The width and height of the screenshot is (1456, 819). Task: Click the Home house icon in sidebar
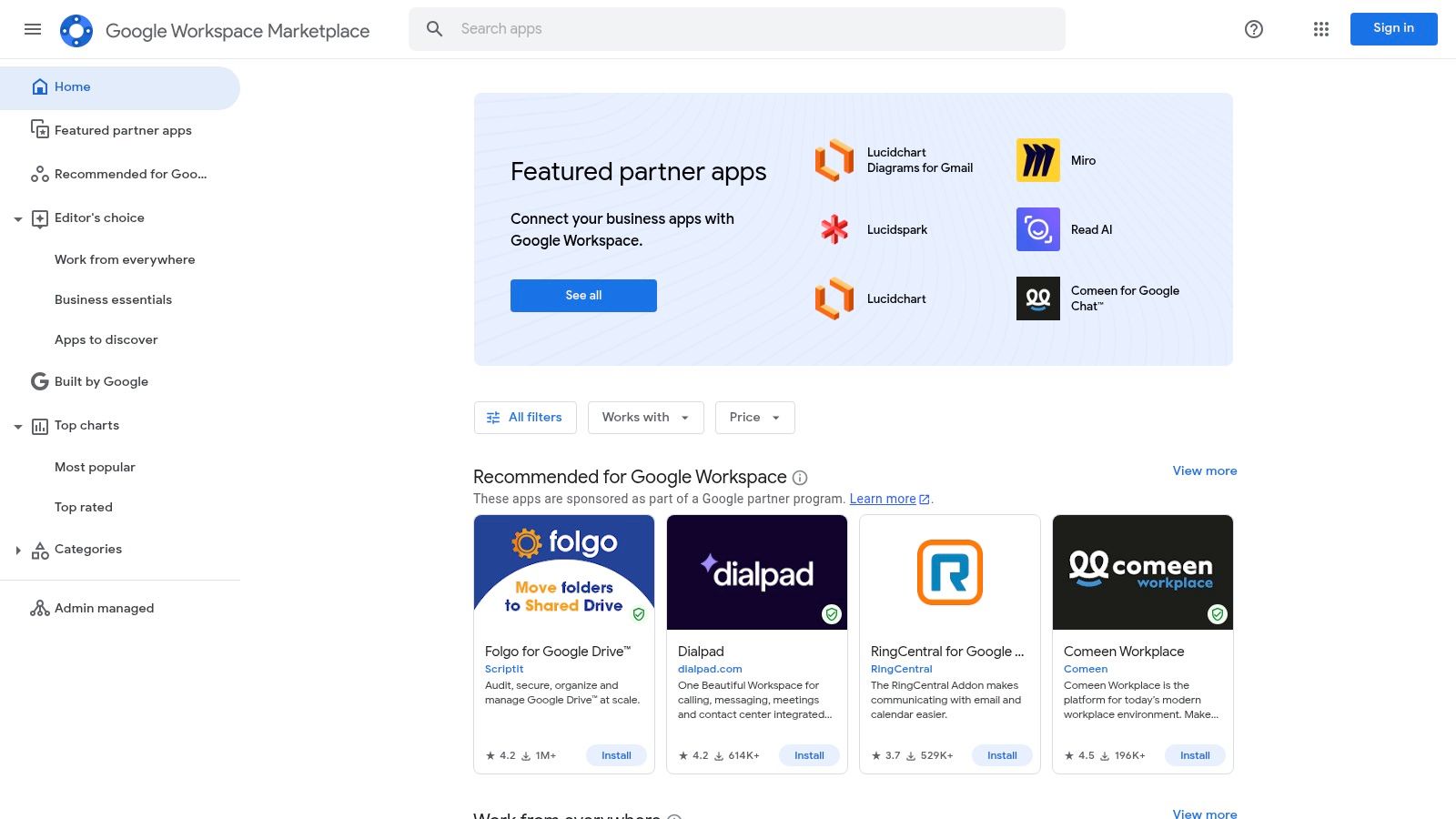click(40, 86)
